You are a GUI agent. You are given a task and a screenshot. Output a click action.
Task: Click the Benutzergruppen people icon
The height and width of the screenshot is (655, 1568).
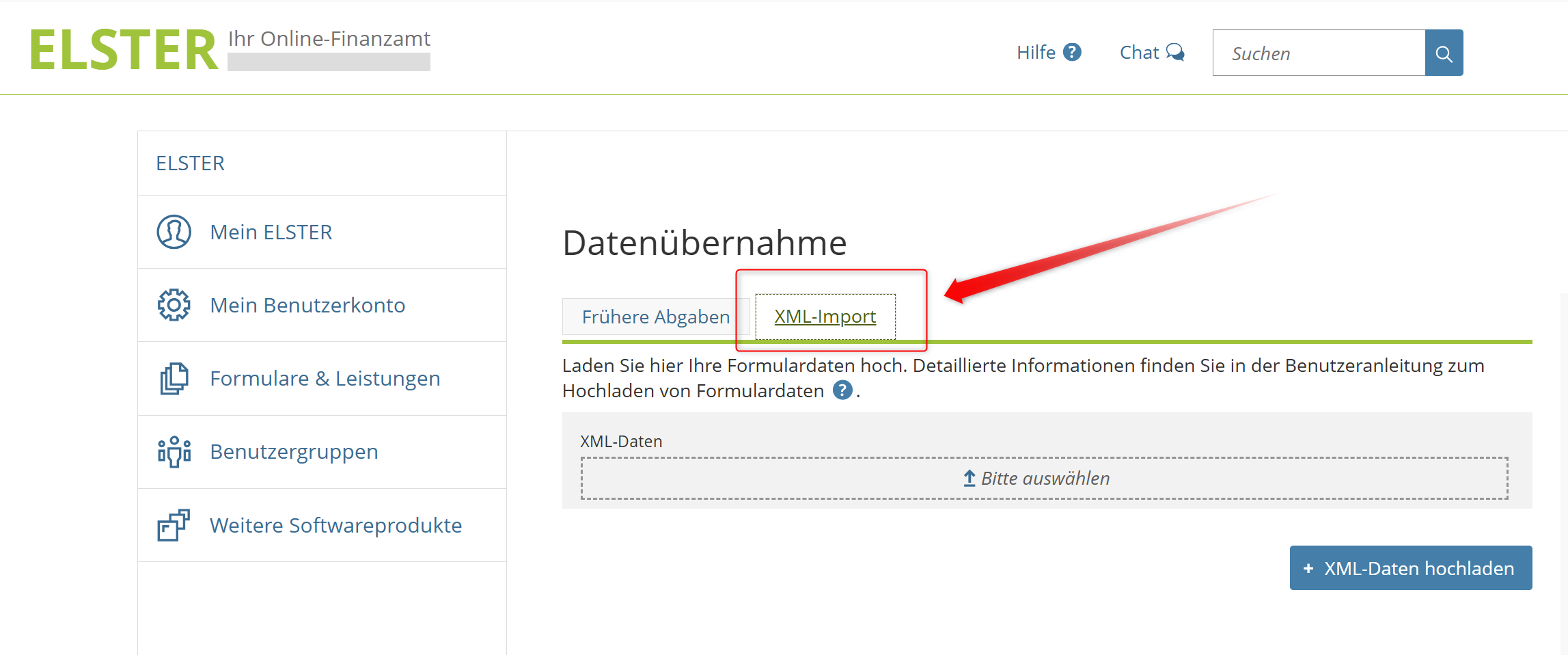click(x=174, y=451)
